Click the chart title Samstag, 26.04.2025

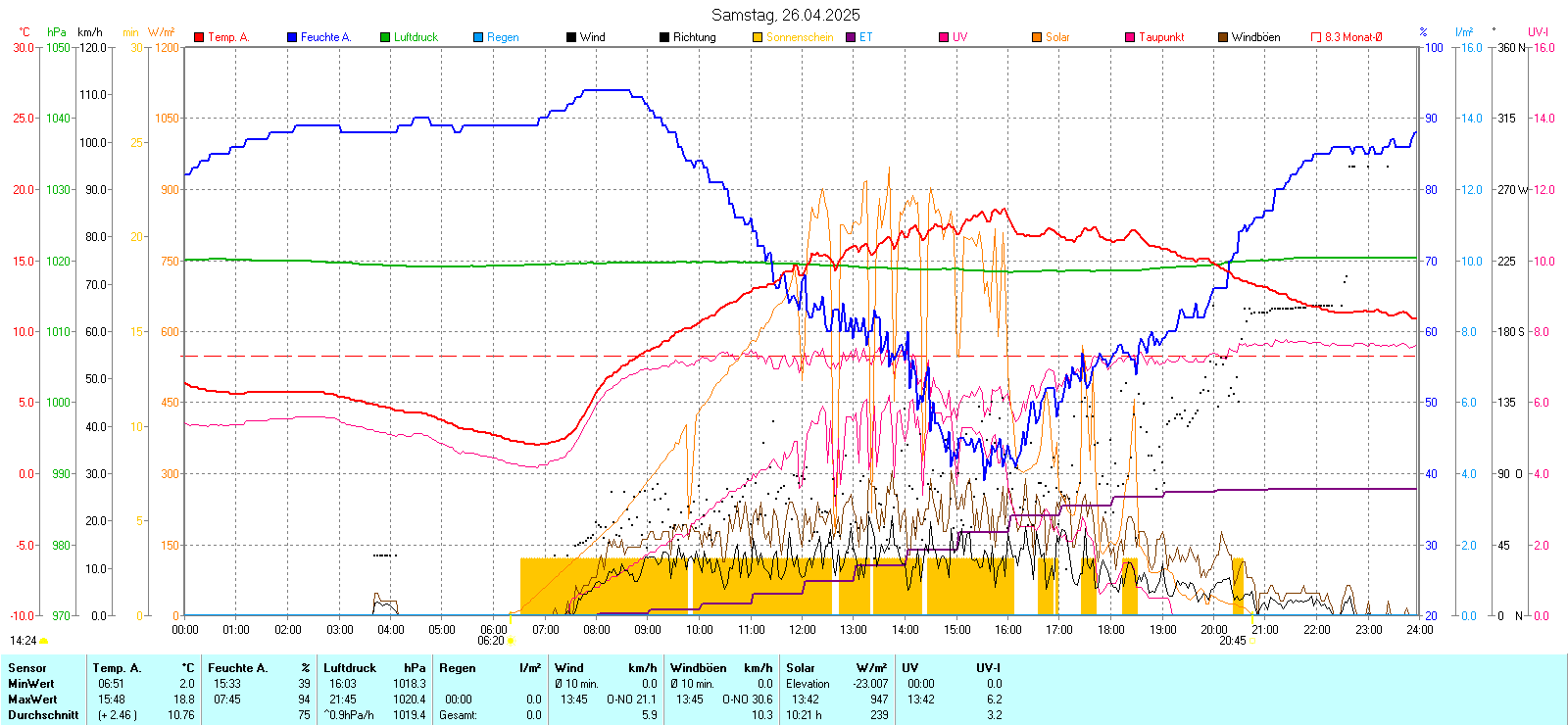pos(785,15)
